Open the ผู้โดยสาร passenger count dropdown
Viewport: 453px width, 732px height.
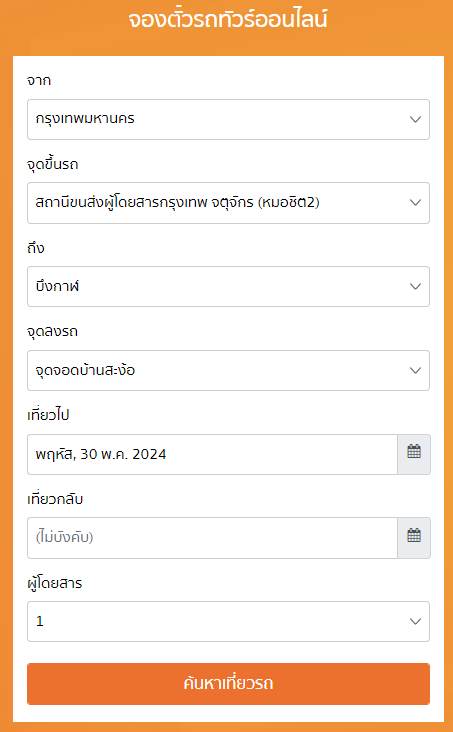click(x=228, y=621)
